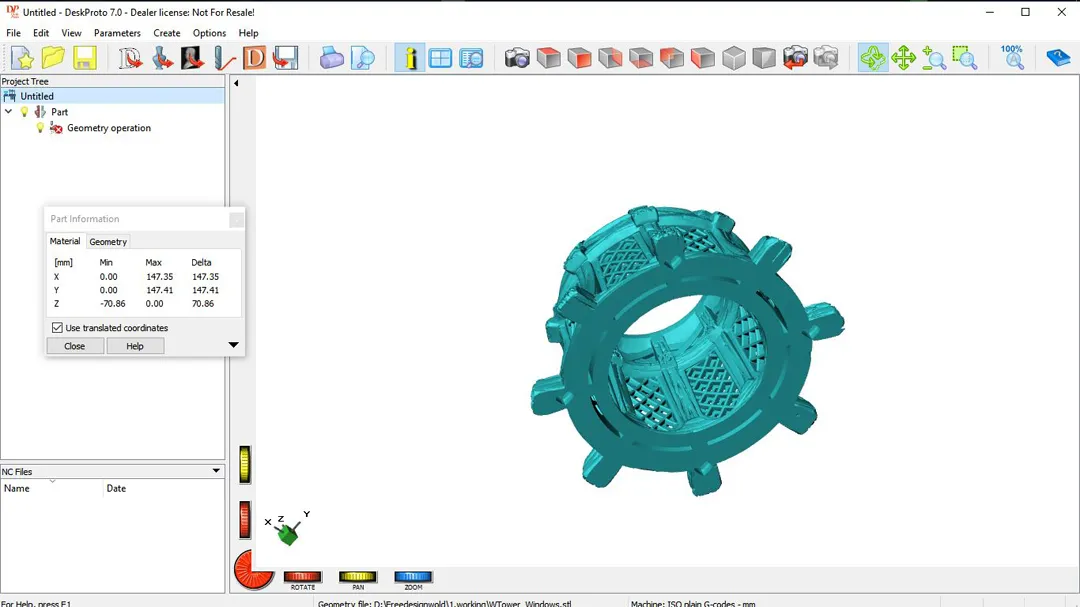Go to previous view with red-arrow camera icon

[796, 58]
